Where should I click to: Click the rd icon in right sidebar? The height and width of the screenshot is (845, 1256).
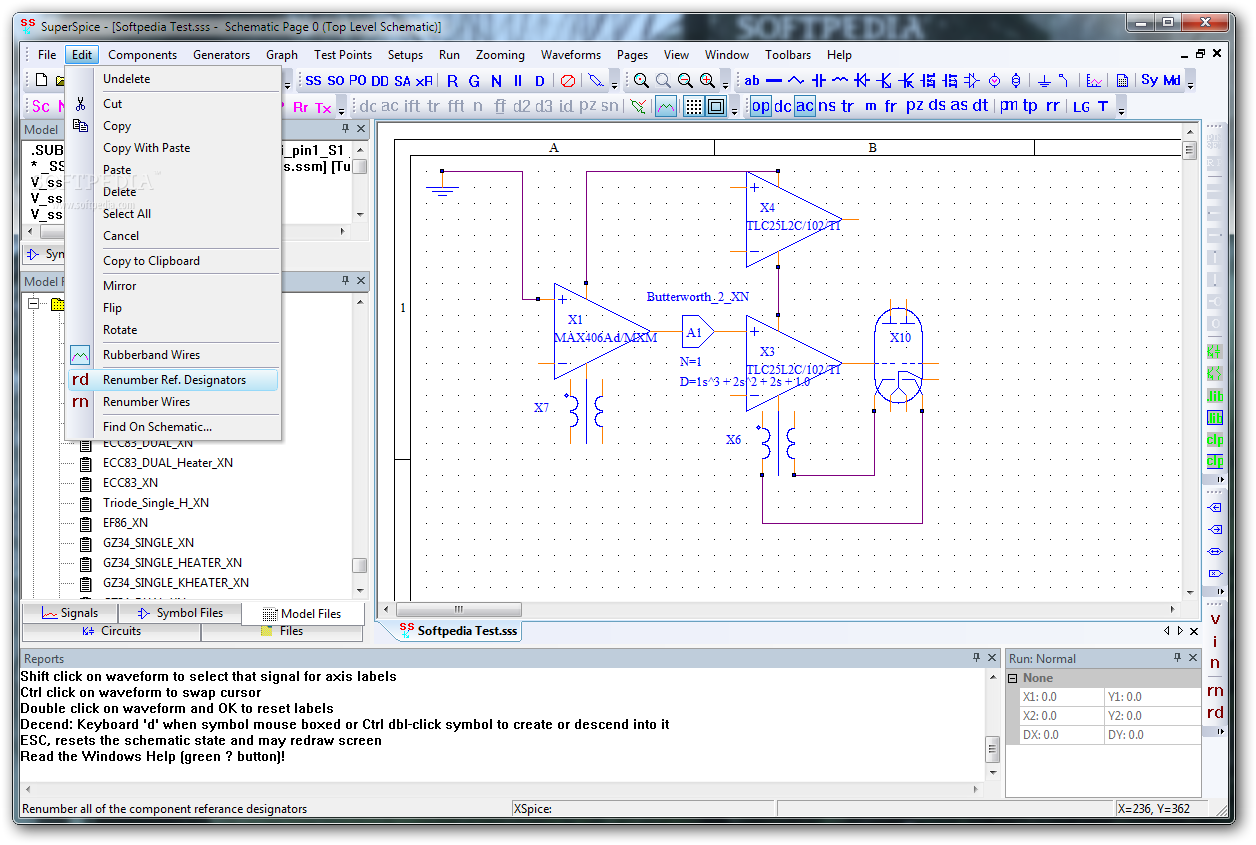pos(1215,712)
